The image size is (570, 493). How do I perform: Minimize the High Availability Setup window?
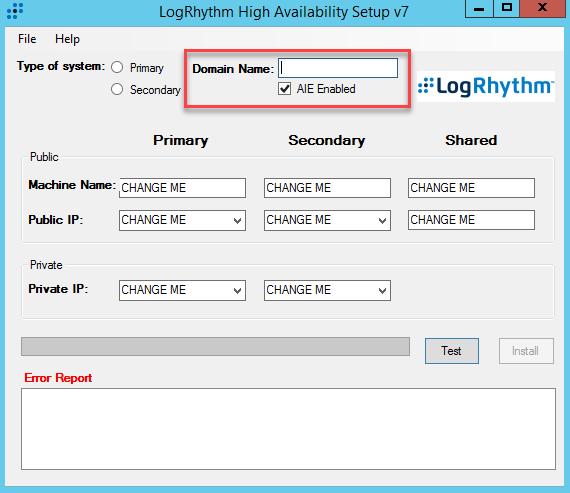479,9
